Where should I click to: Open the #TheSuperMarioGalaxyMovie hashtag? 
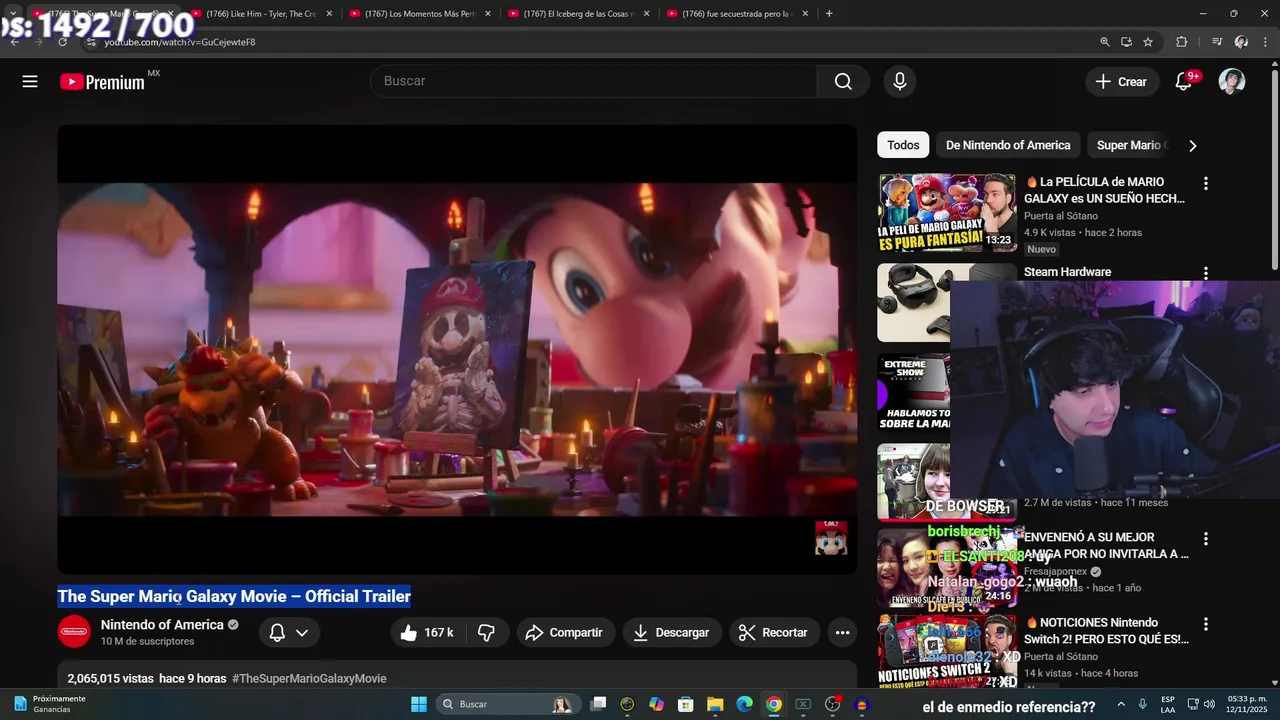pyautogui.click(x=309, y=678)
